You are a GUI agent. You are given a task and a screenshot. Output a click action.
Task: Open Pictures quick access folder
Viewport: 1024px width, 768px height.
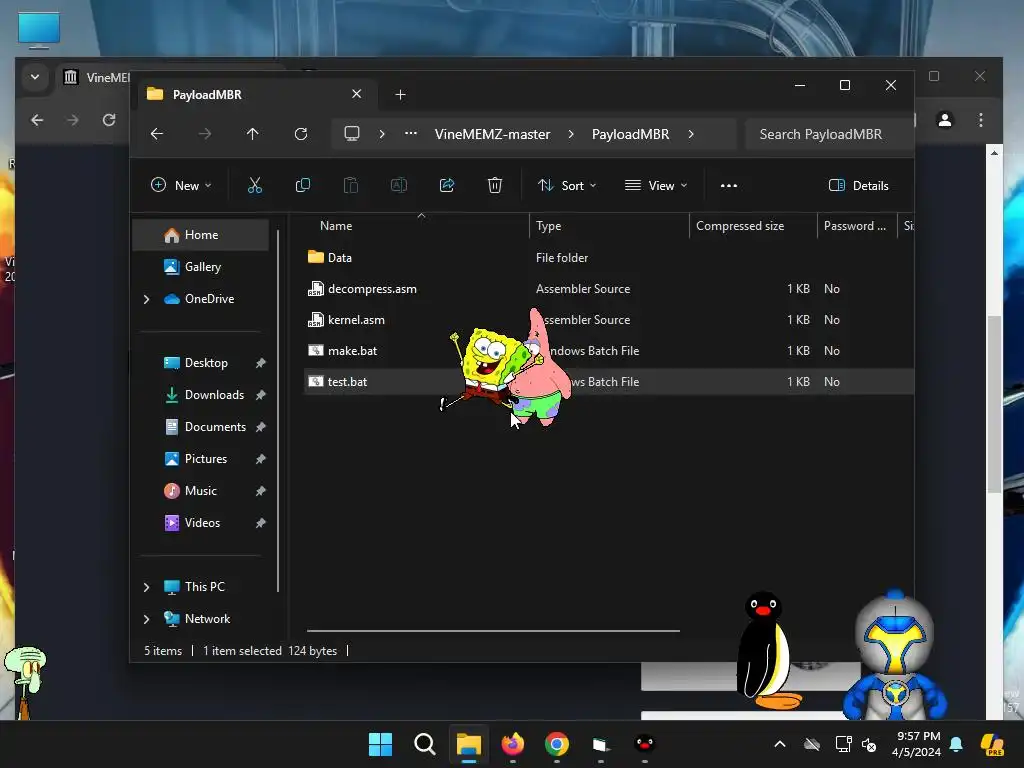tap(200, 459)
